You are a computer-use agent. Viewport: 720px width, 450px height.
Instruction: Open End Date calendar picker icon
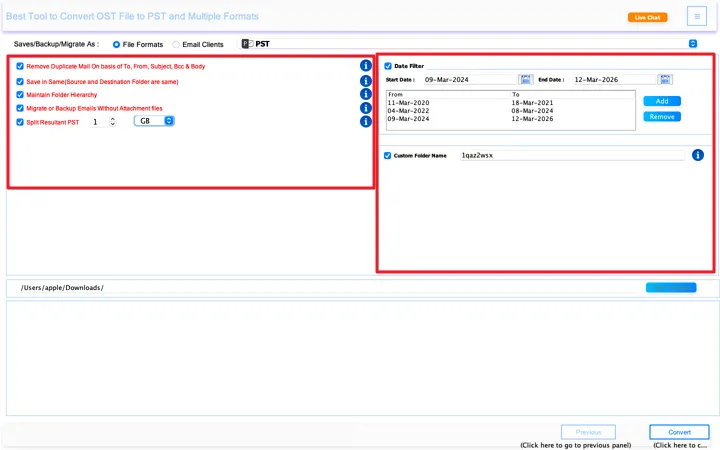click(x=665, y=79)
